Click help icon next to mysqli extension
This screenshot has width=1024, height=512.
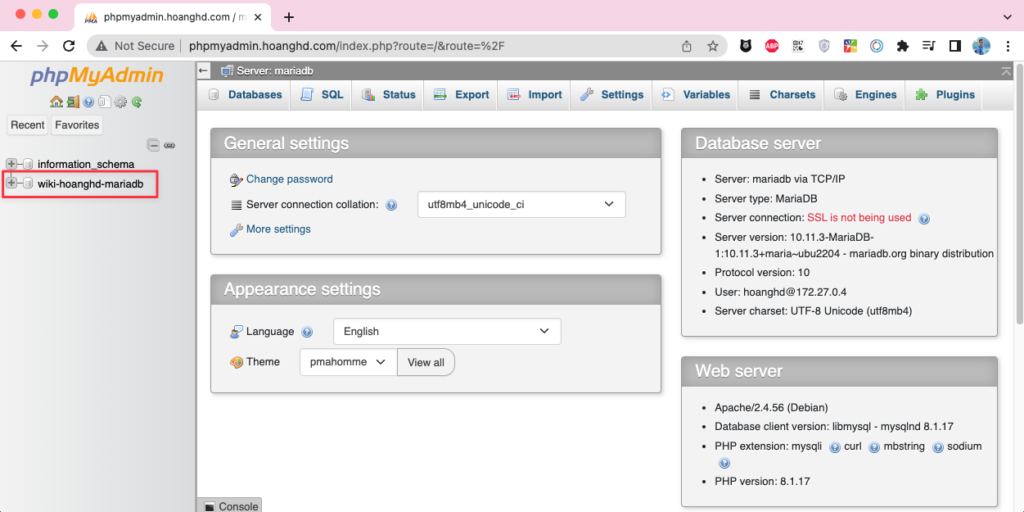click(x=835, y=447)
